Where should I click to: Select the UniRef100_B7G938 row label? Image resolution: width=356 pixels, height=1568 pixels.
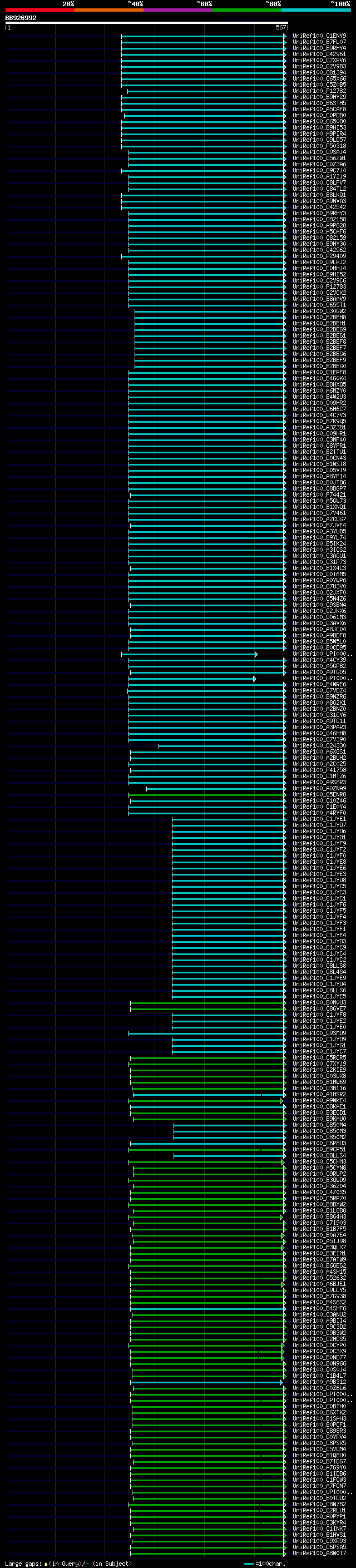(x=319, y=1296)
